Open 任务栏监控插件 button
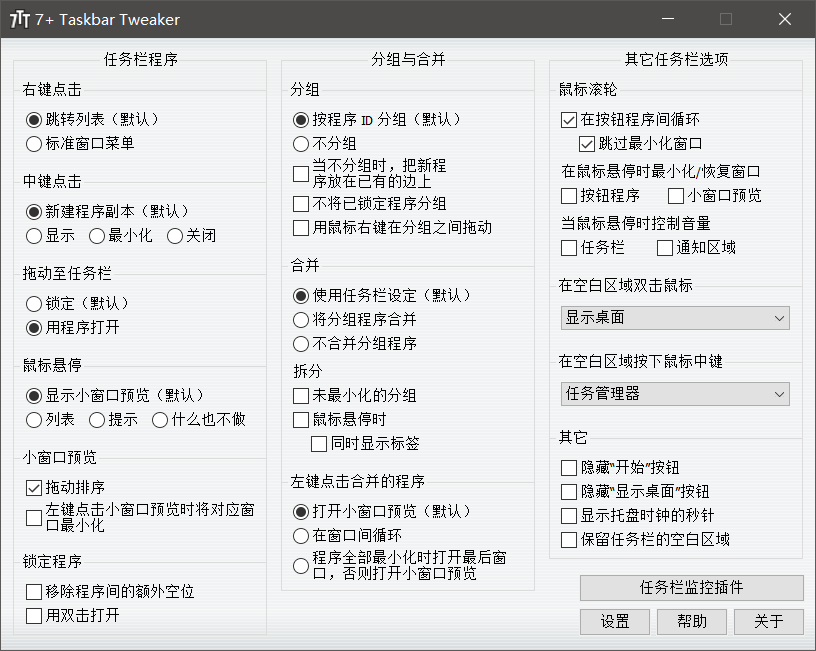 [691, 588]
